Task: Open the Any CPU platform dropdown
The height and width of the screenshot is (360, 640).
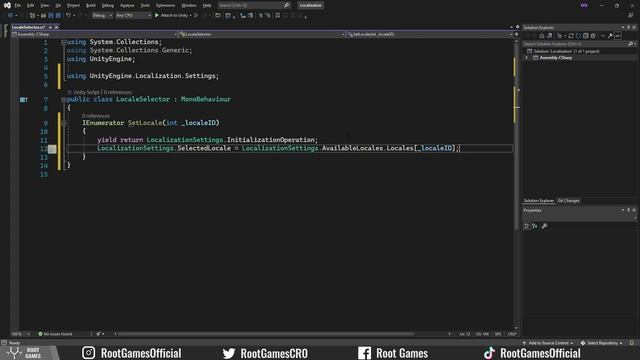Action: [x=133, y=16]
